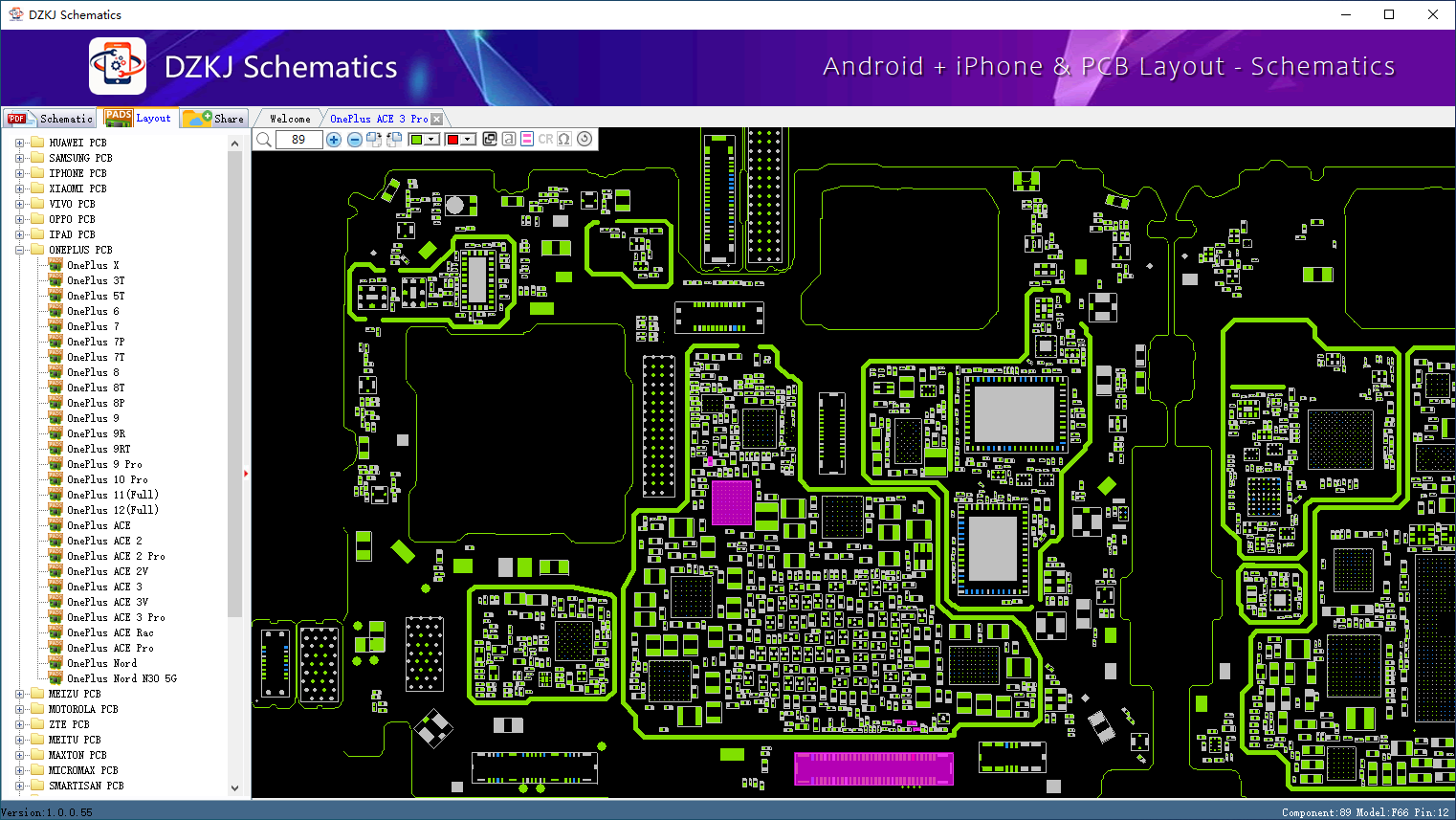Viewport: 1456px width, 820px height.
Task: Expand the VIVO PCB tree node
Action: [19, 204]
